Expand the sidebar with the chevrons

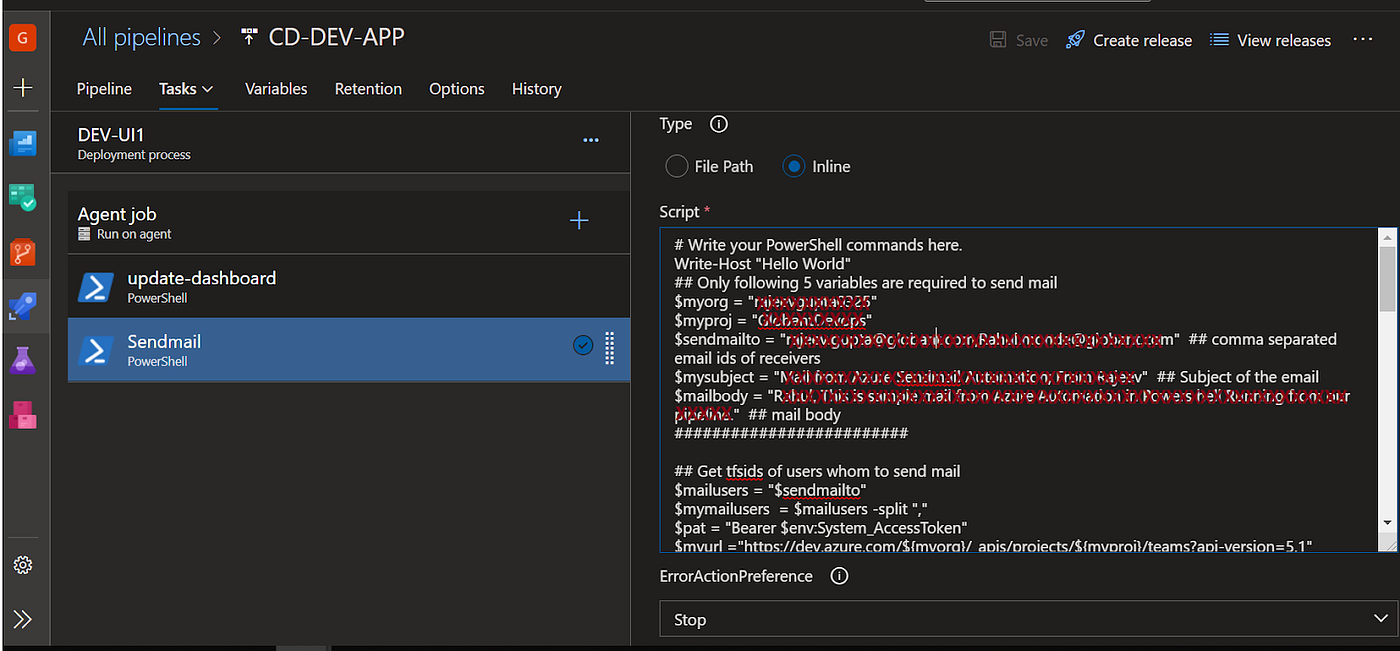[x=23, y=620]
